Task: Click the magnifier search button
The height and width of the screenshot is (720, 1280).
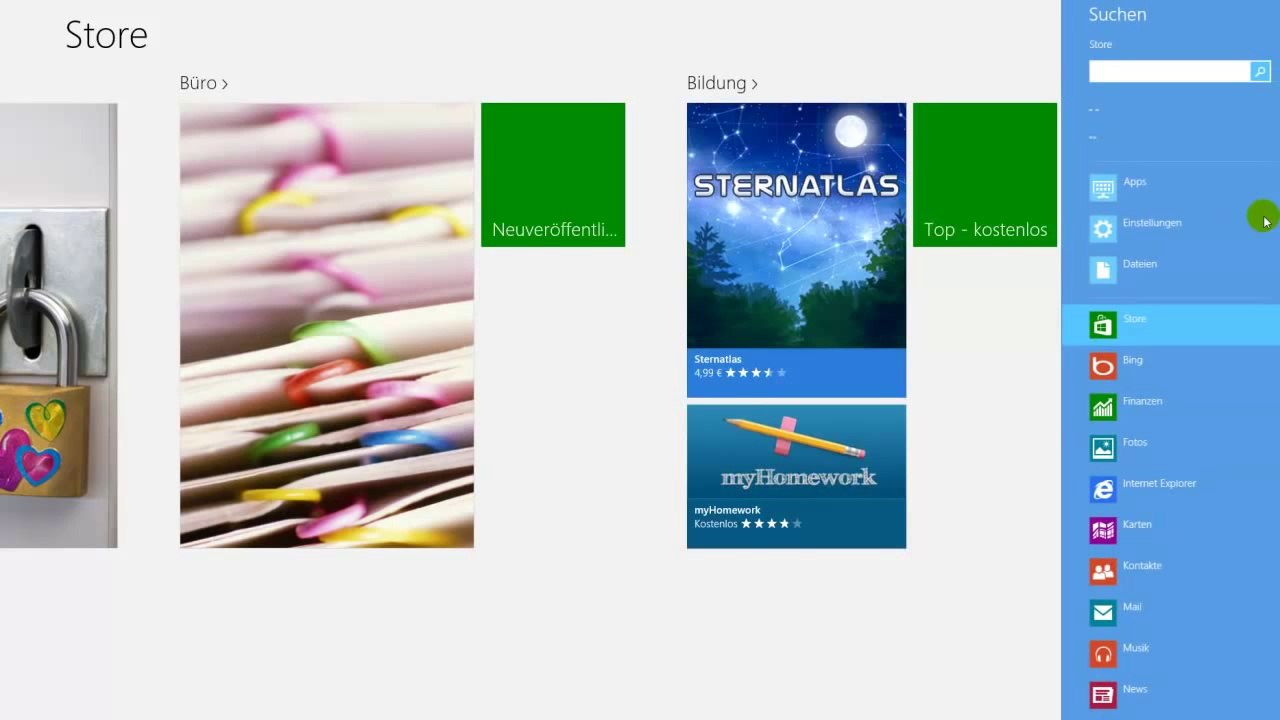Action: pyautogui.click(x=1260, y=71)
